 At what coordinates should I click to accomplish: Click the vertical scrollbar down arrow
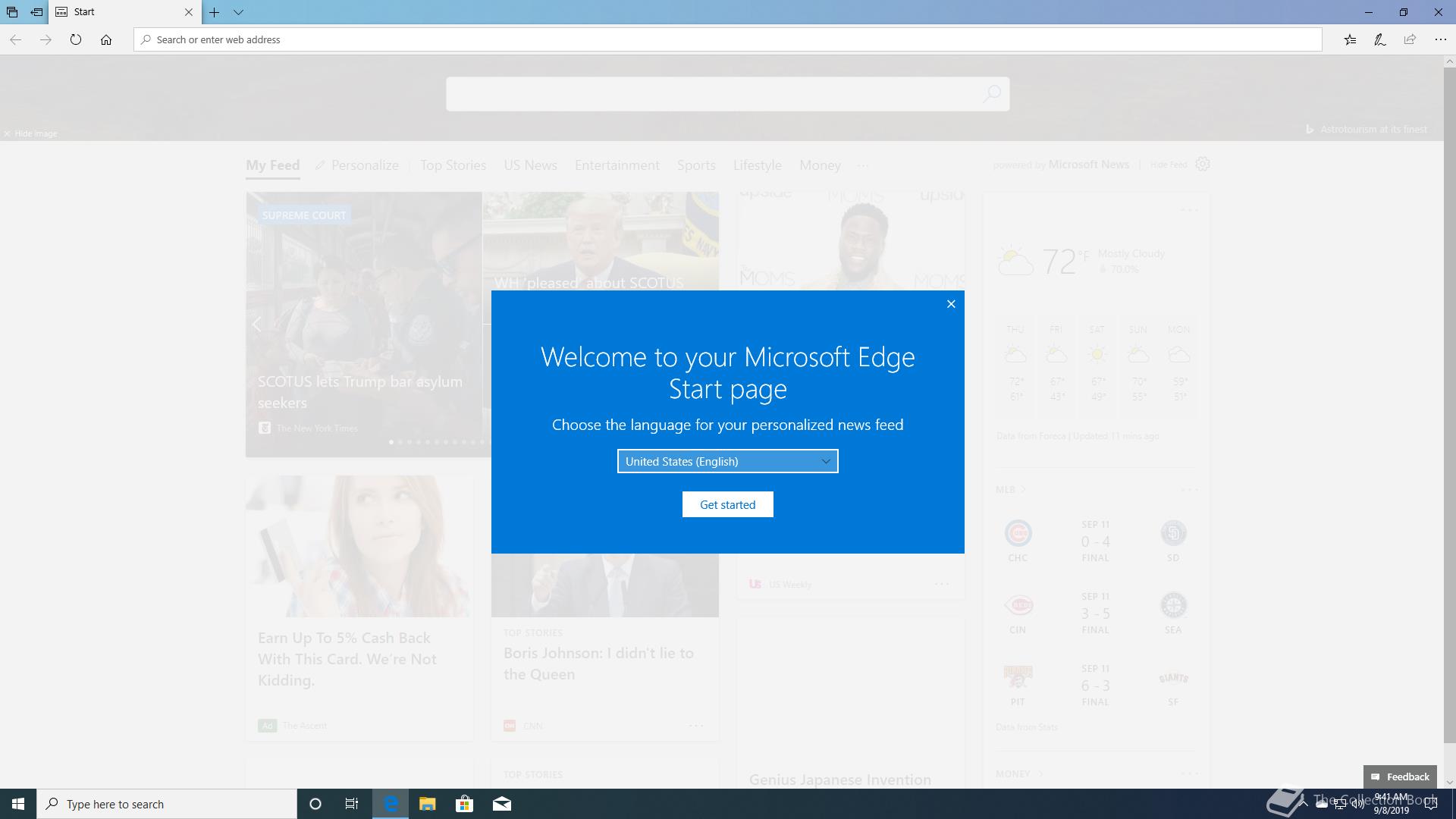(x=1449, y=782)
